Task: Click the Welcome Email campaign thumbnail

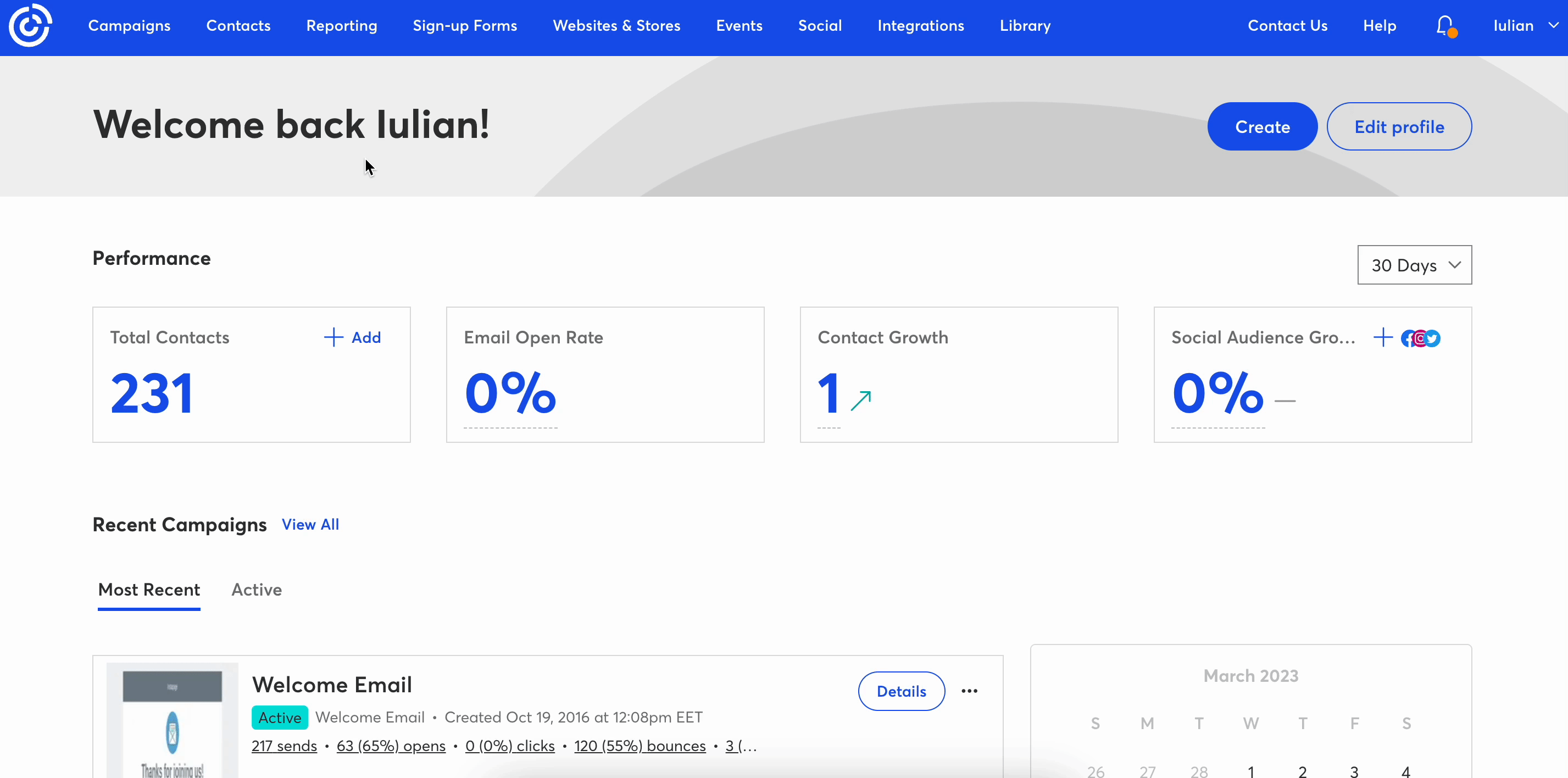Action: click(173, 721)
